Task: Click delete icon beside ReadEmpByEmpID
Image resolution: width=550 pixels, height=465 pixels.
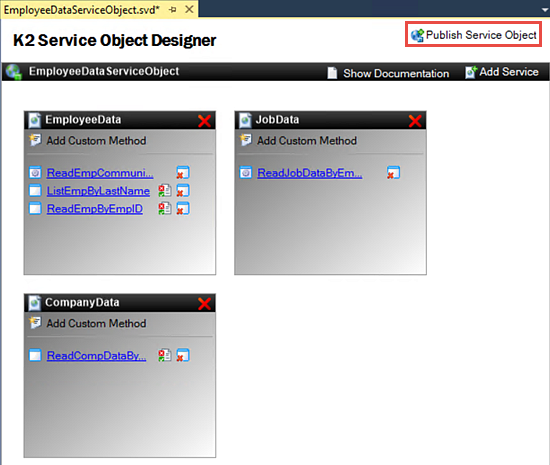Action: pos(183,208)
